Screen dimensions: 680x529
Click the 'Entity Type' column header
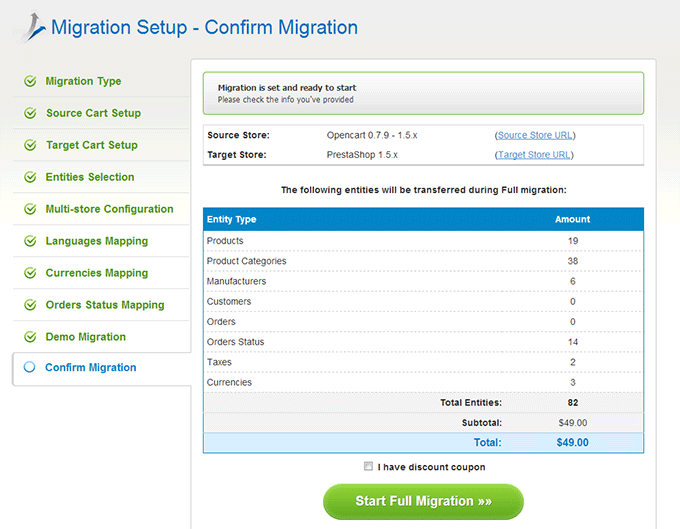coord(232,219)
